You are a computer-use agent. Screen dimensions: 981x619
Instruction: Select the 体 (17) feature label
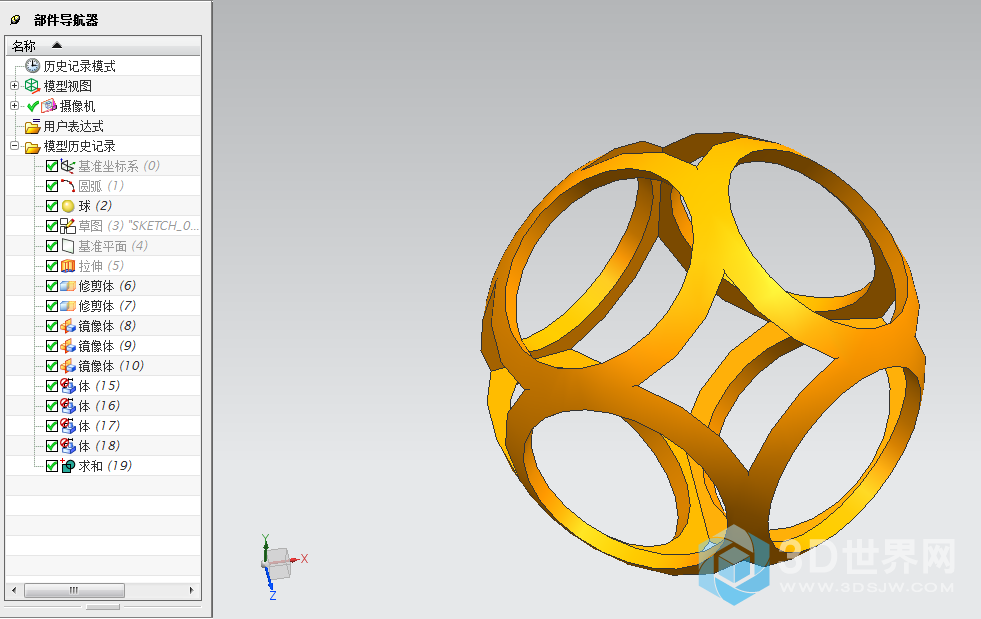(x=98, y=426)
